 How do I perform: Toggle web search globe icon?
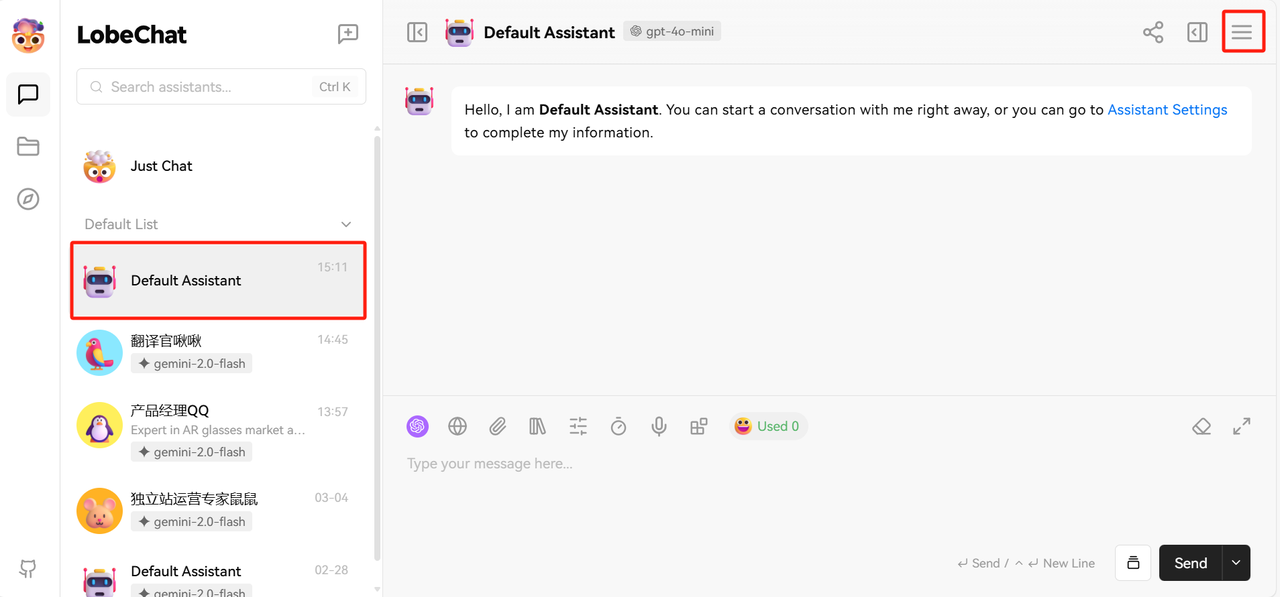coord(458,427)
